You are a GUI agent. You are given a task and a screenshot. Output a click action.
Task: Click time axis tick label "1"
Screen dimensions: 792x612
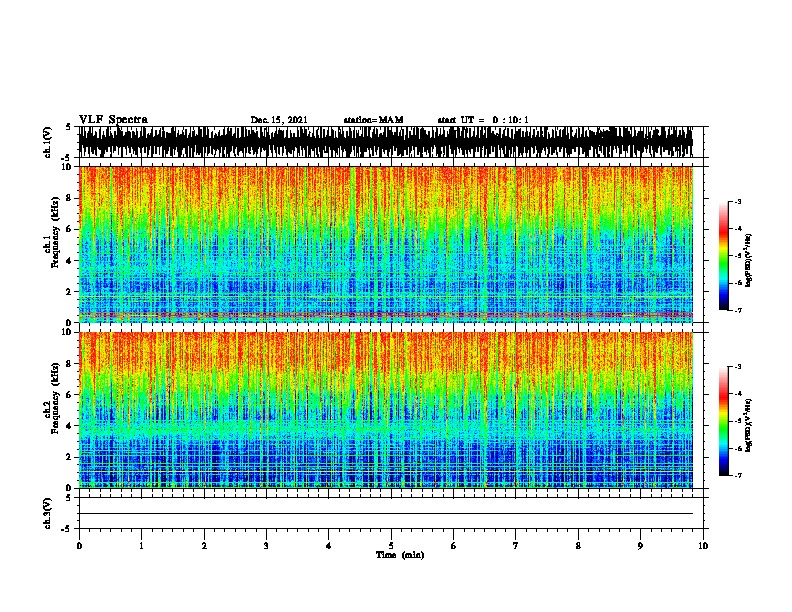pos(141,546)
